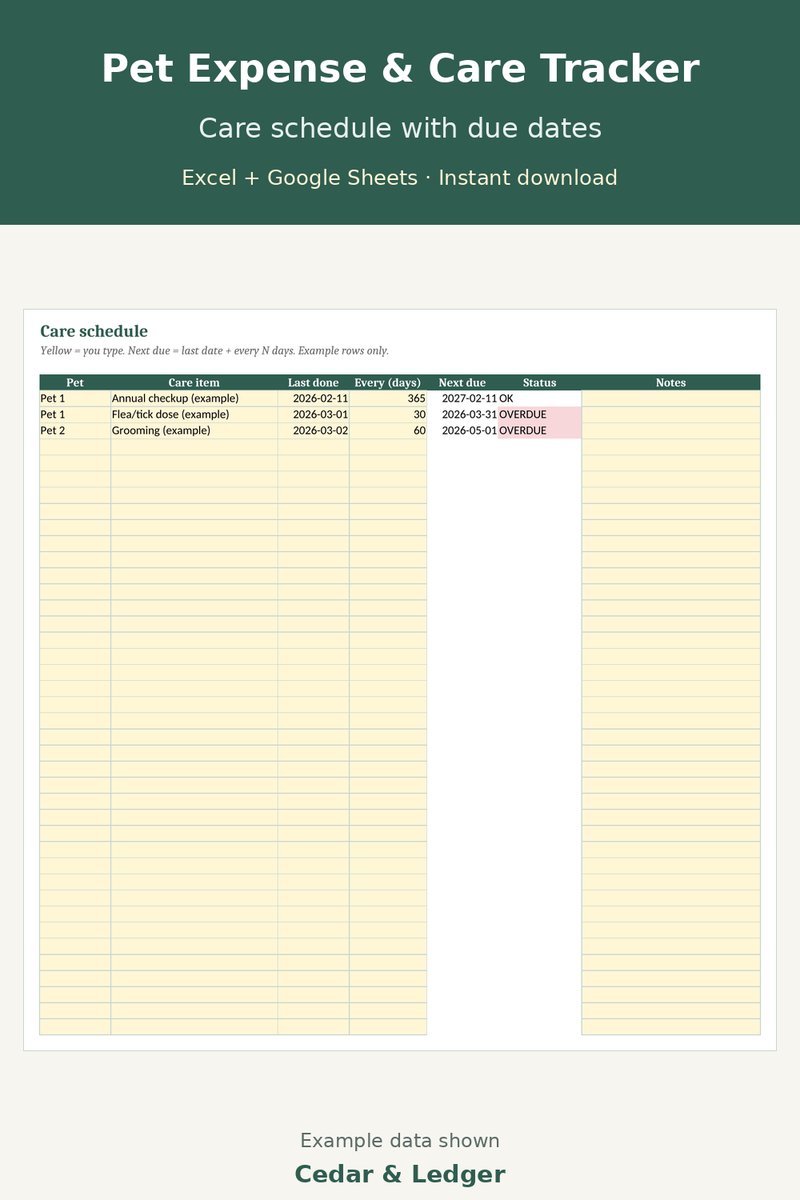Image resolution: width=800 pixels, height=1200 pixels.
Task: Click the 'Pet 1' cell in Flea/tick row
Action: click(75, 414)
